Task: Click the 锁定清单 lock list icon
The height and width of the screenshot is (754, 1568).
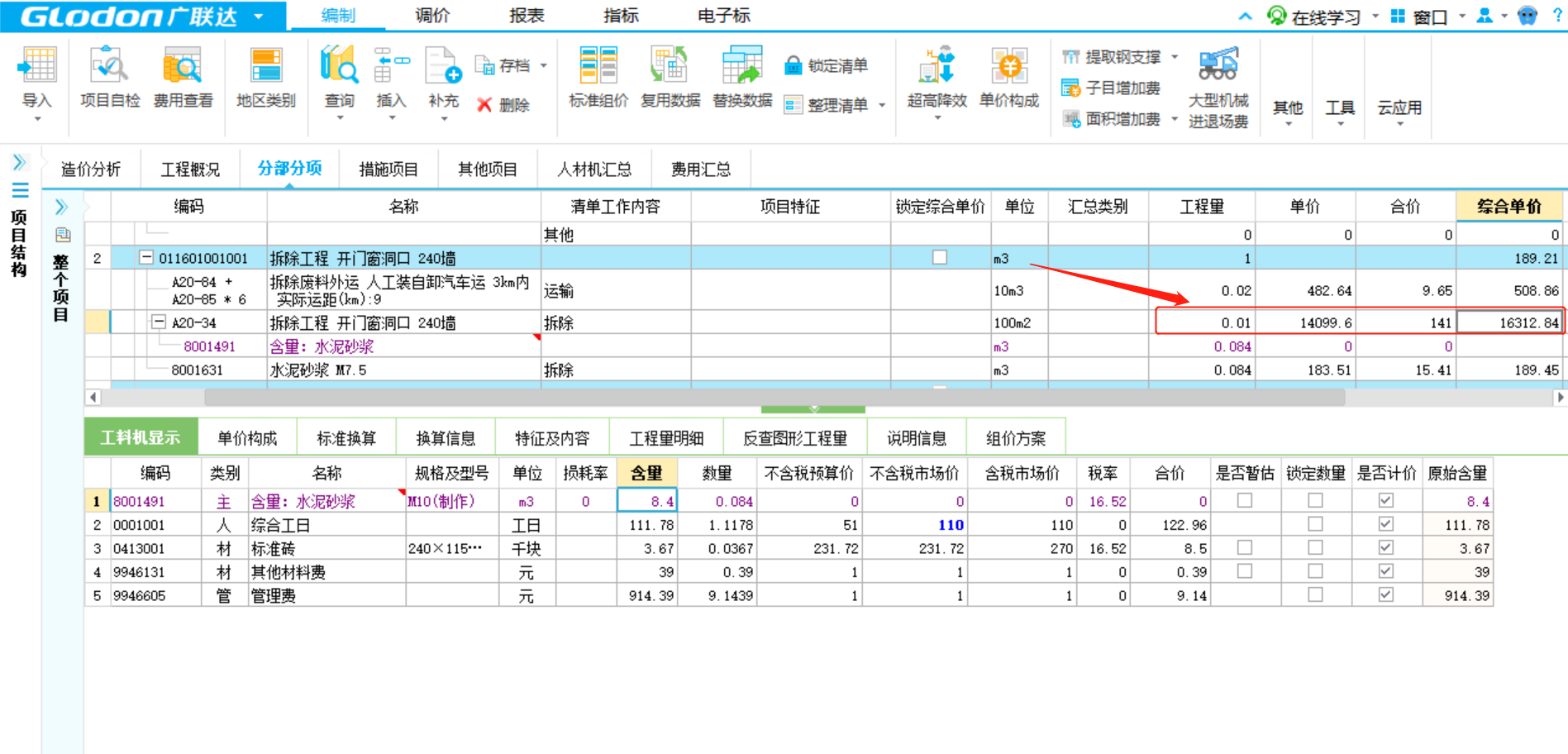Action: 794,65
